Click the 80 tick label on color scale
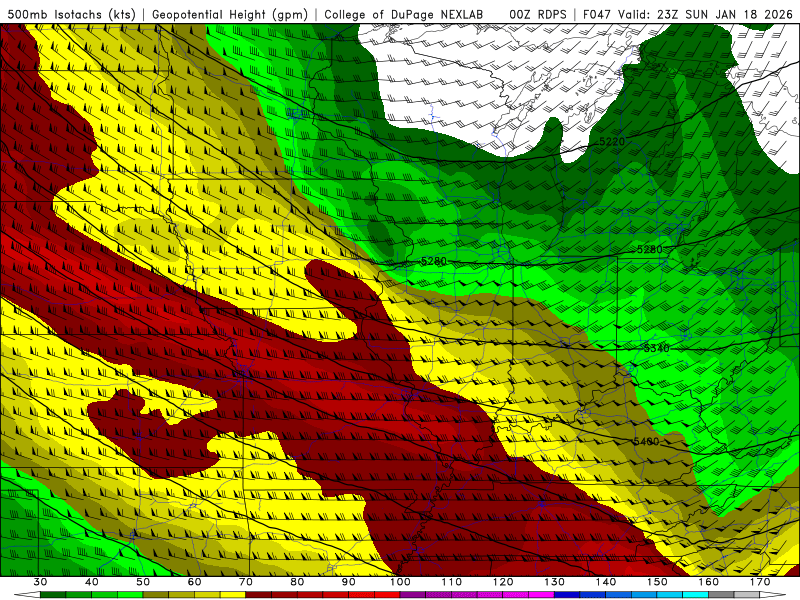The width and height of the screenshot is (800, 600). [297, 582]
